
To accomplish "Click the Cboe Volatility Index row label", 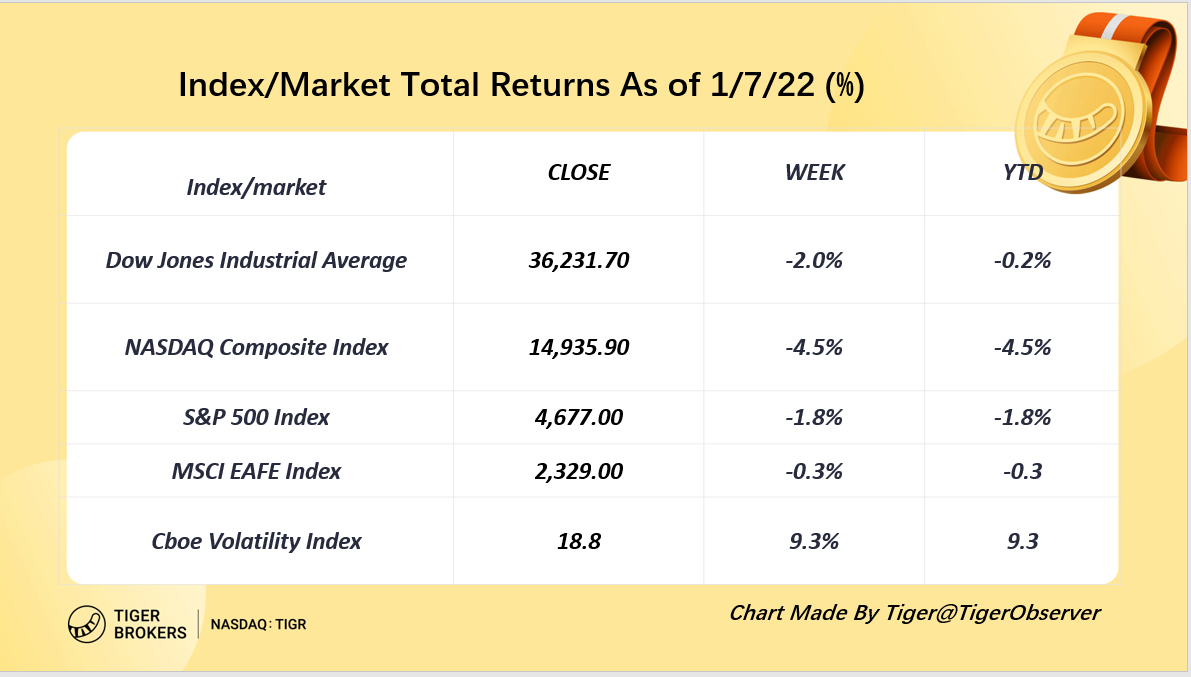I will [x=256, y=541].
